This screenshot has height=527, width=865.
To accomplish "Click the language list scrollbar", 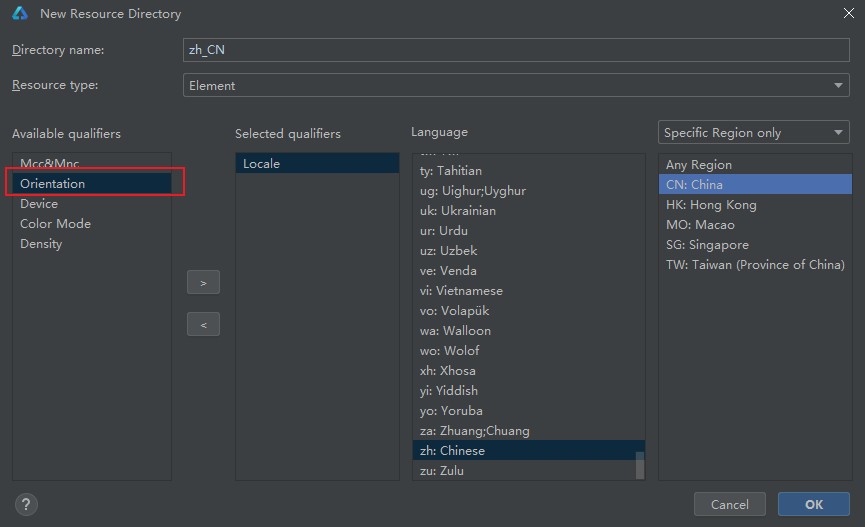I will coord(640,465).
